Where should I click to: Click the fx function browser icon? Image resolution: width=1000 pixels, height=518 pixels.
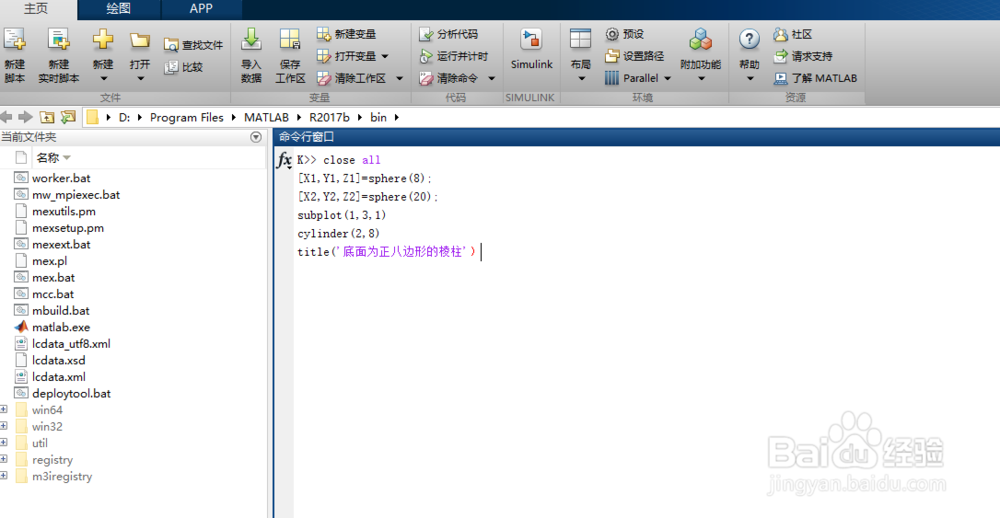pos(284,161)
